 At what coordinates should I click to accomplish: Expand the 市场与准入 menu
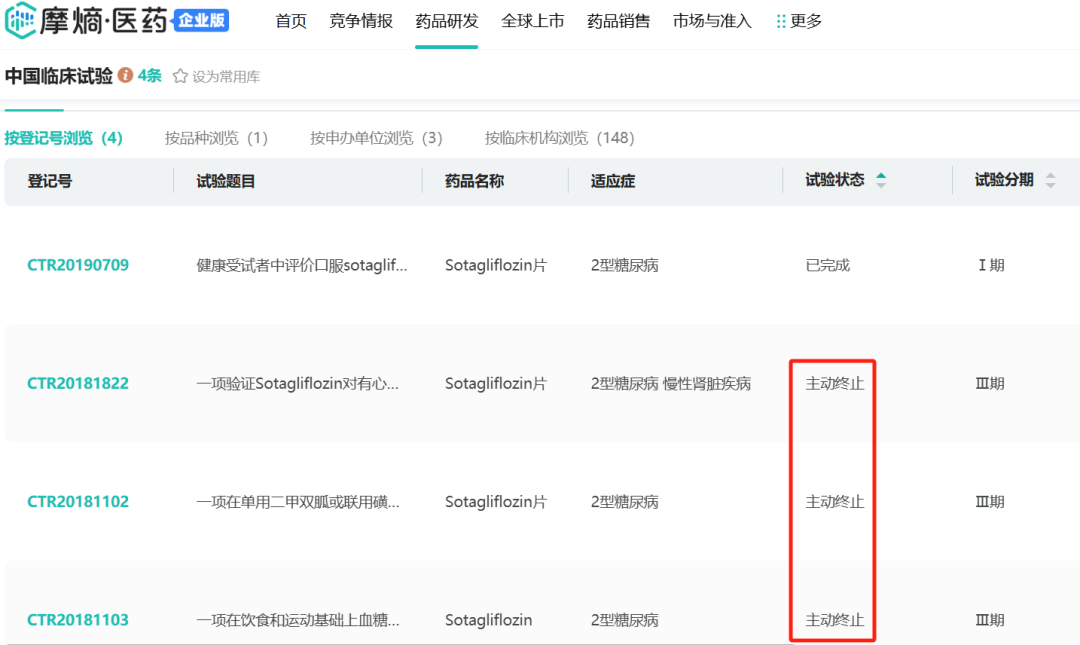712,21
